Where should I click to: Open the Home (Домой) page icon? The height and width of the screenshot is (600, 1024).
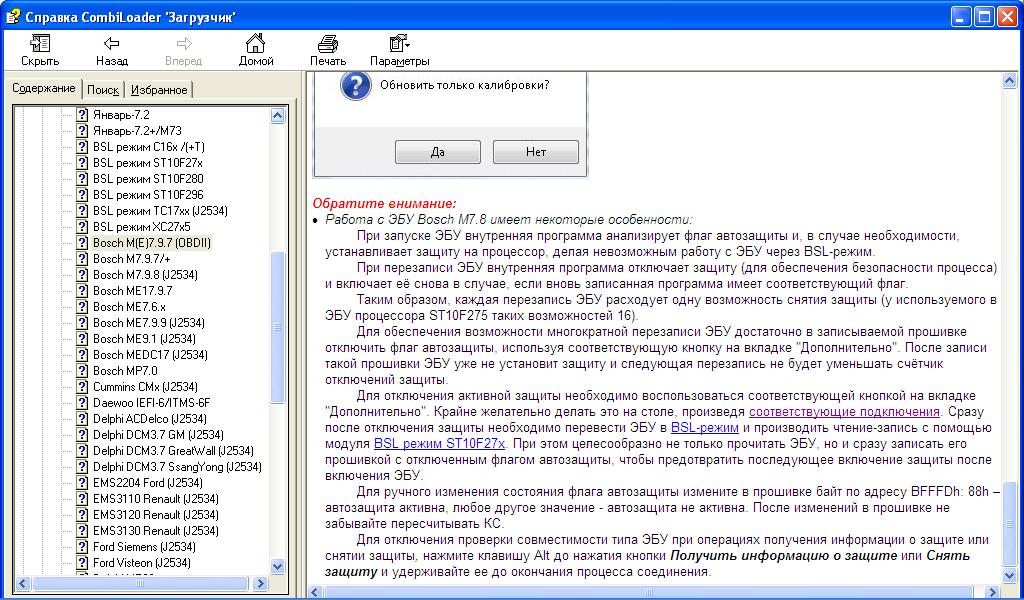(256, 44)
